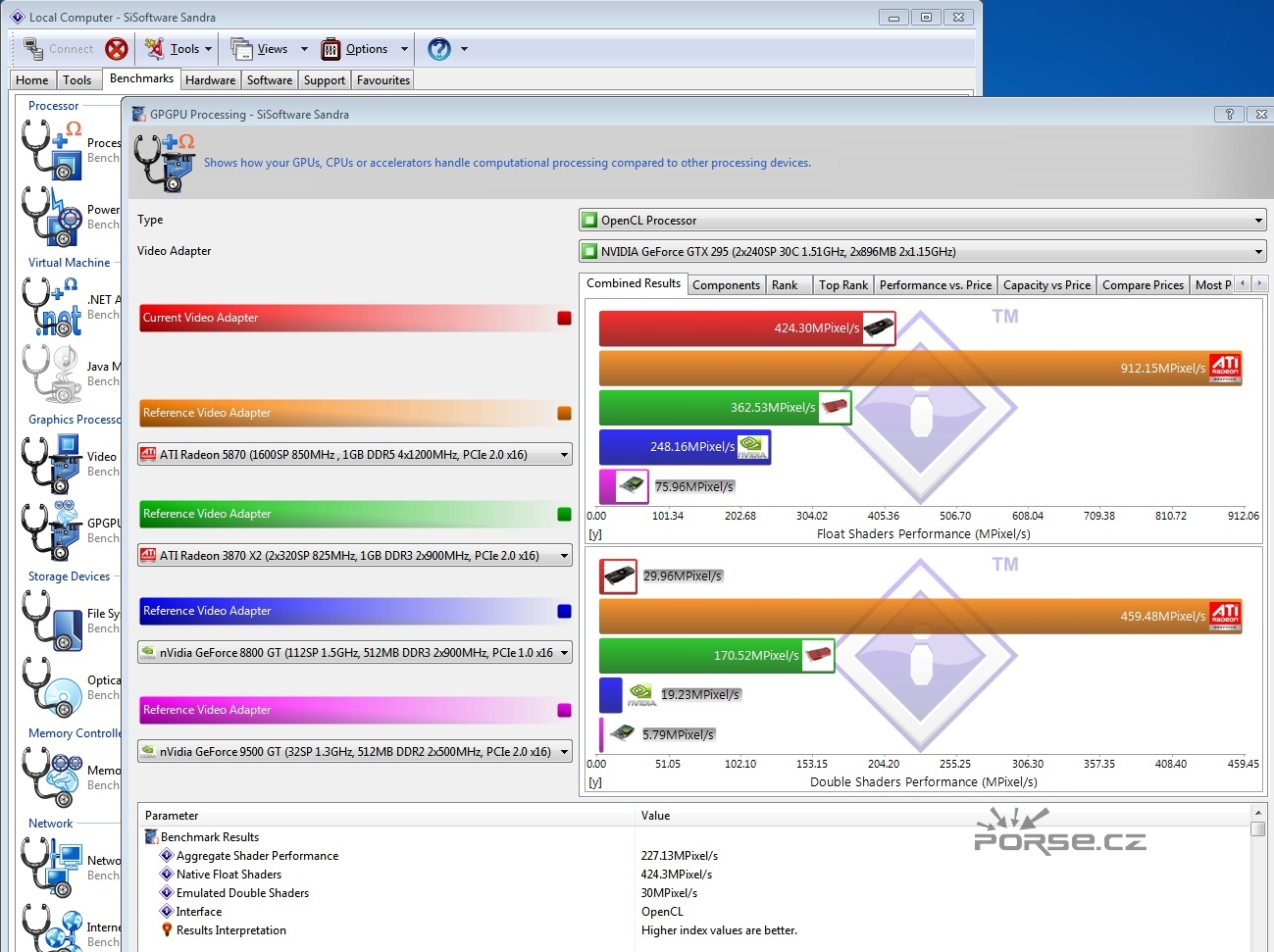Toggle the green Reference Video Adapter swatch
Viewport: 1274px width, 952px height.
click(564, 514)
